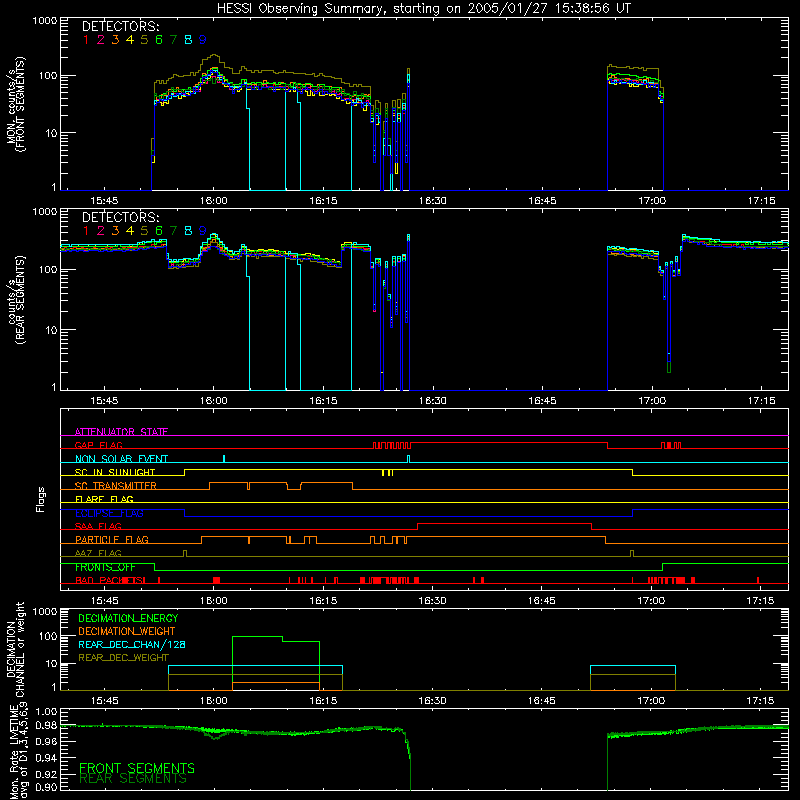Screen dimensions: 800x800
Task: Select blue detector 9 in front segments legend
Action: (x=203, y=40)
